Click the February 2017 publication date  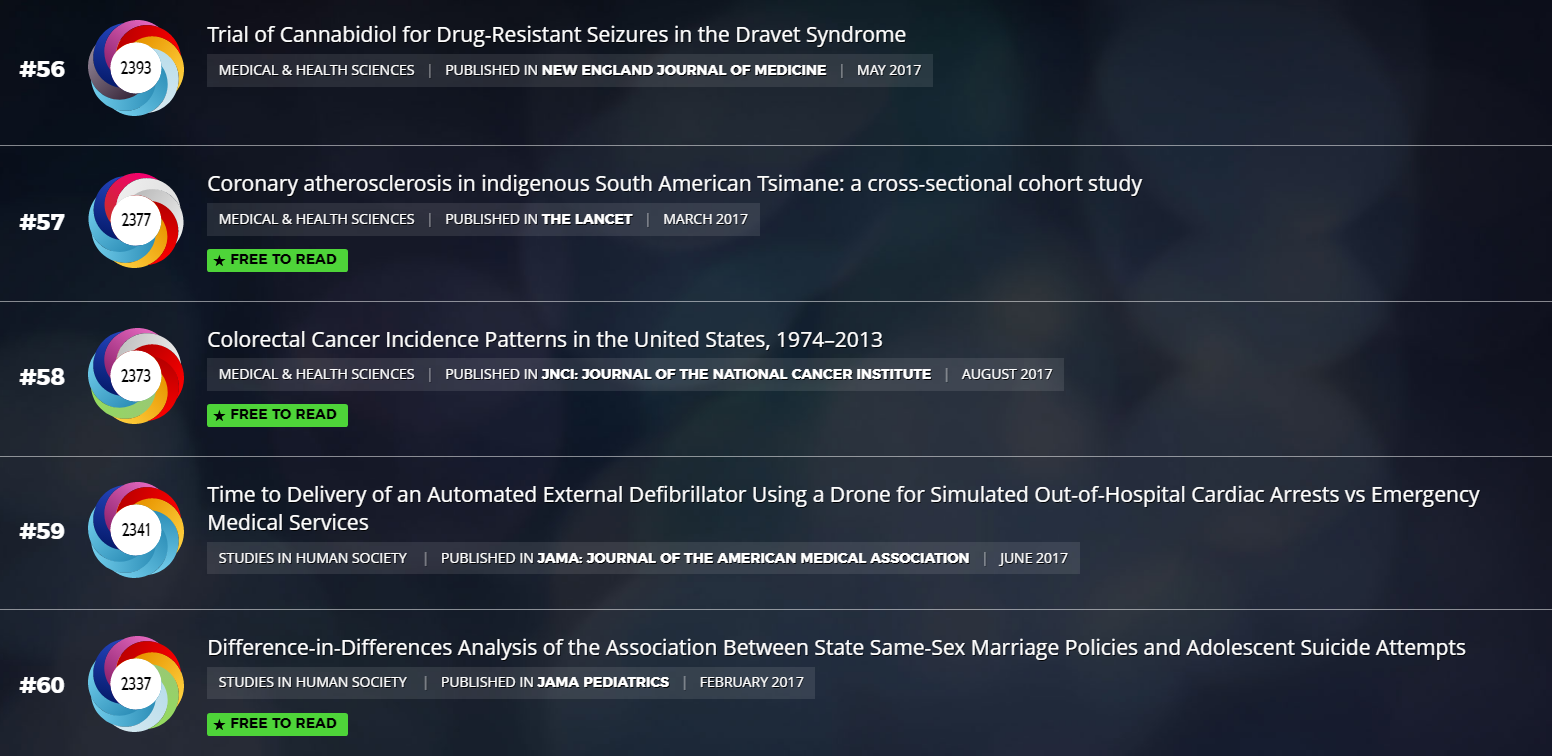(752, 682)
